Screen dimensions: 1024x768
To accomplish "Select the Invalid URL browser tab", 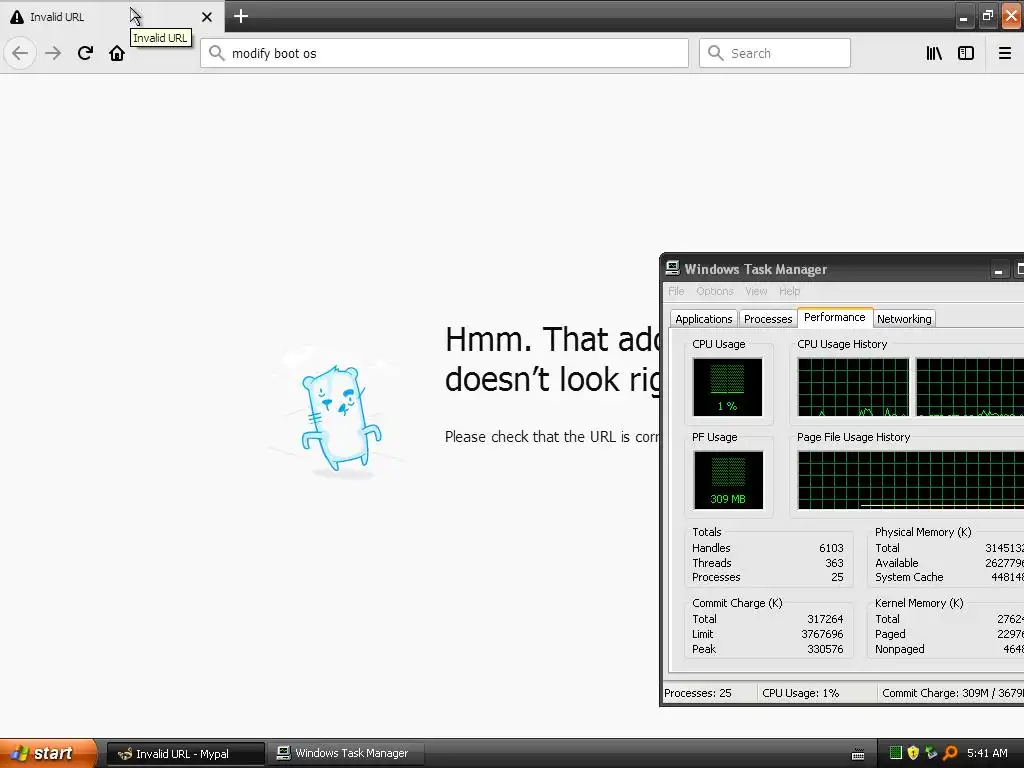I will (x=111, y=17).
